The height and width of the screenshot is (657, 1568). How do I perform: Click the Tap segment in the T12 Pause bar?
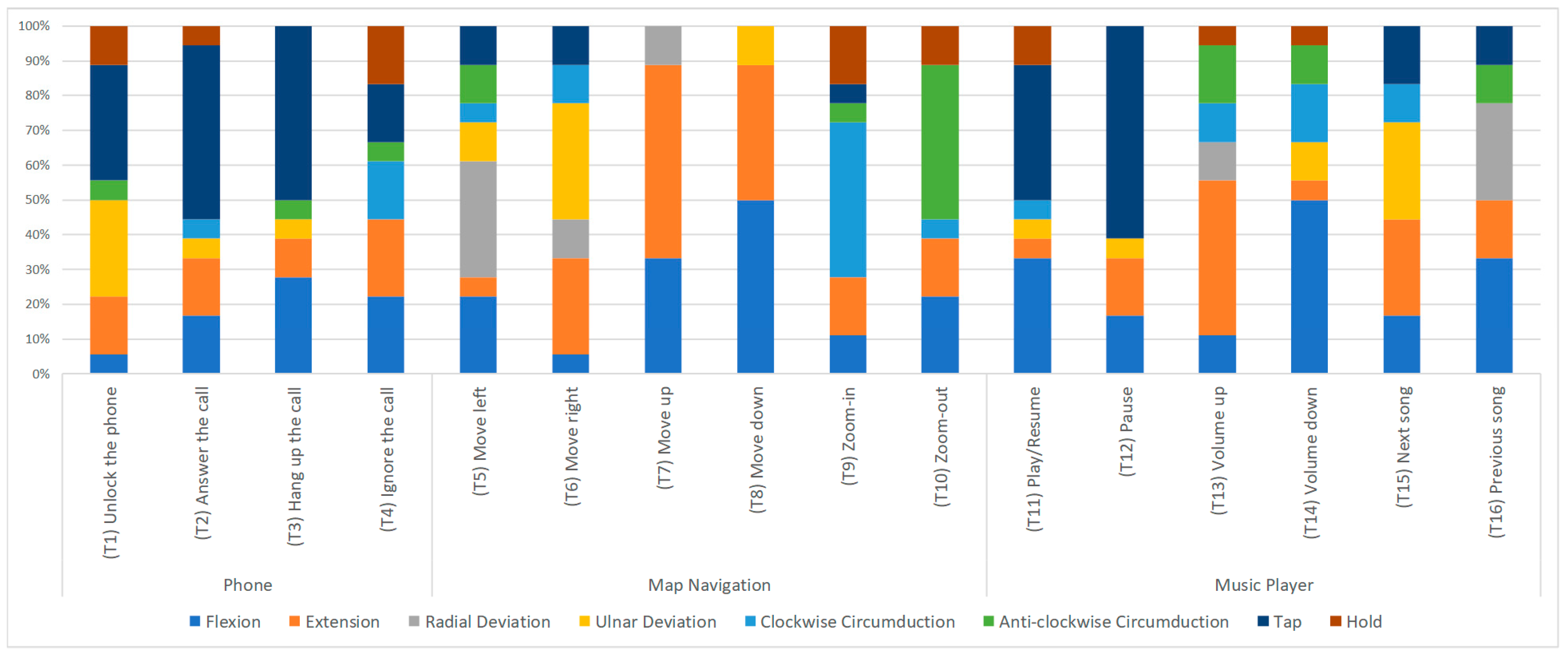[x=1124, y=131]
